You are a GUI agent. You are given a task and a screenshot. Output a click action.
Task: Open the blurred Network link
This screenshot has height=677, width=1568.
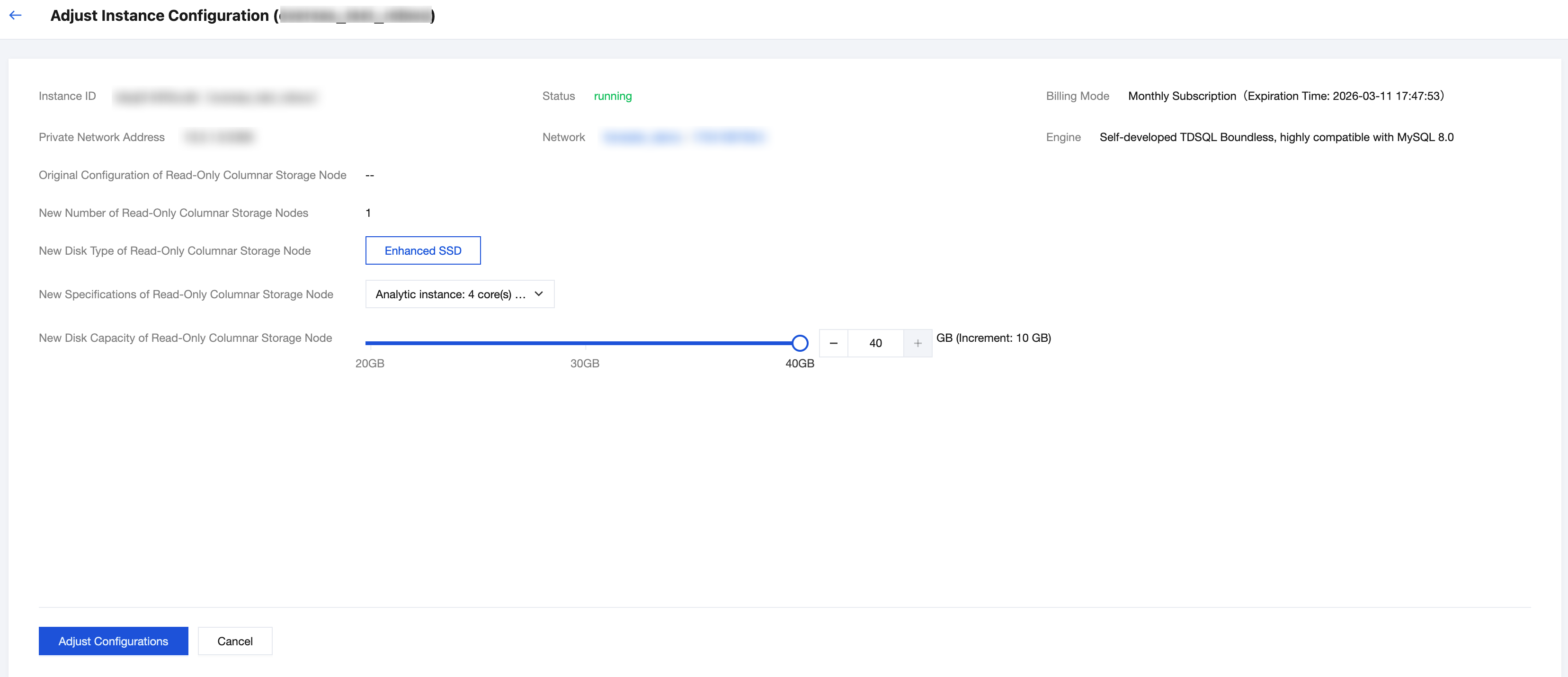[x=684, y=138]
